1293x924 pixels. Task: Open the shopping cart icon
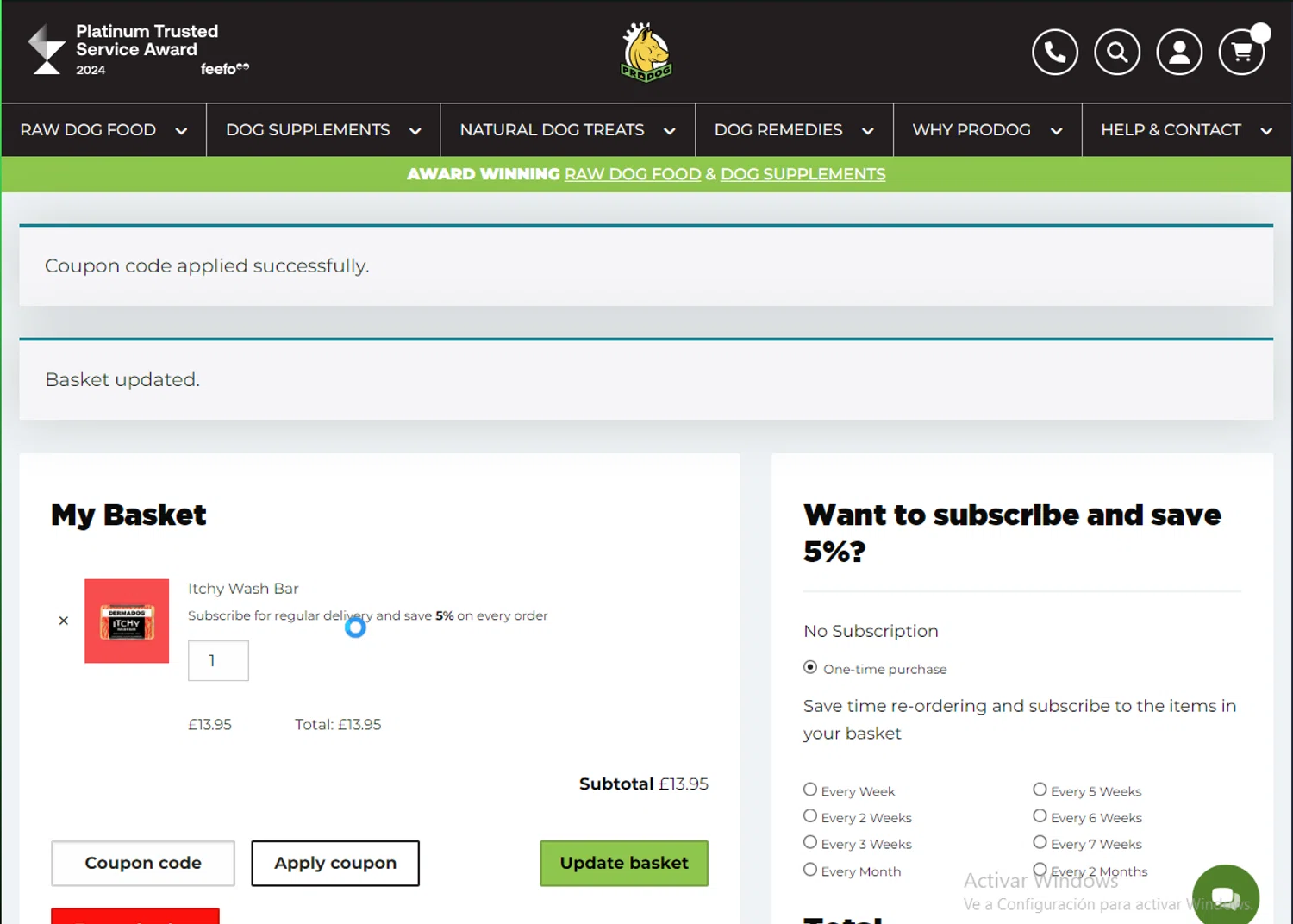1241,53
